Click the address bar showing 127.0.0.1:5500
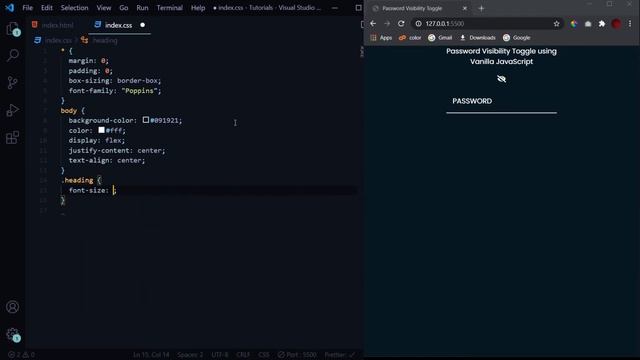 coord(486,24)
